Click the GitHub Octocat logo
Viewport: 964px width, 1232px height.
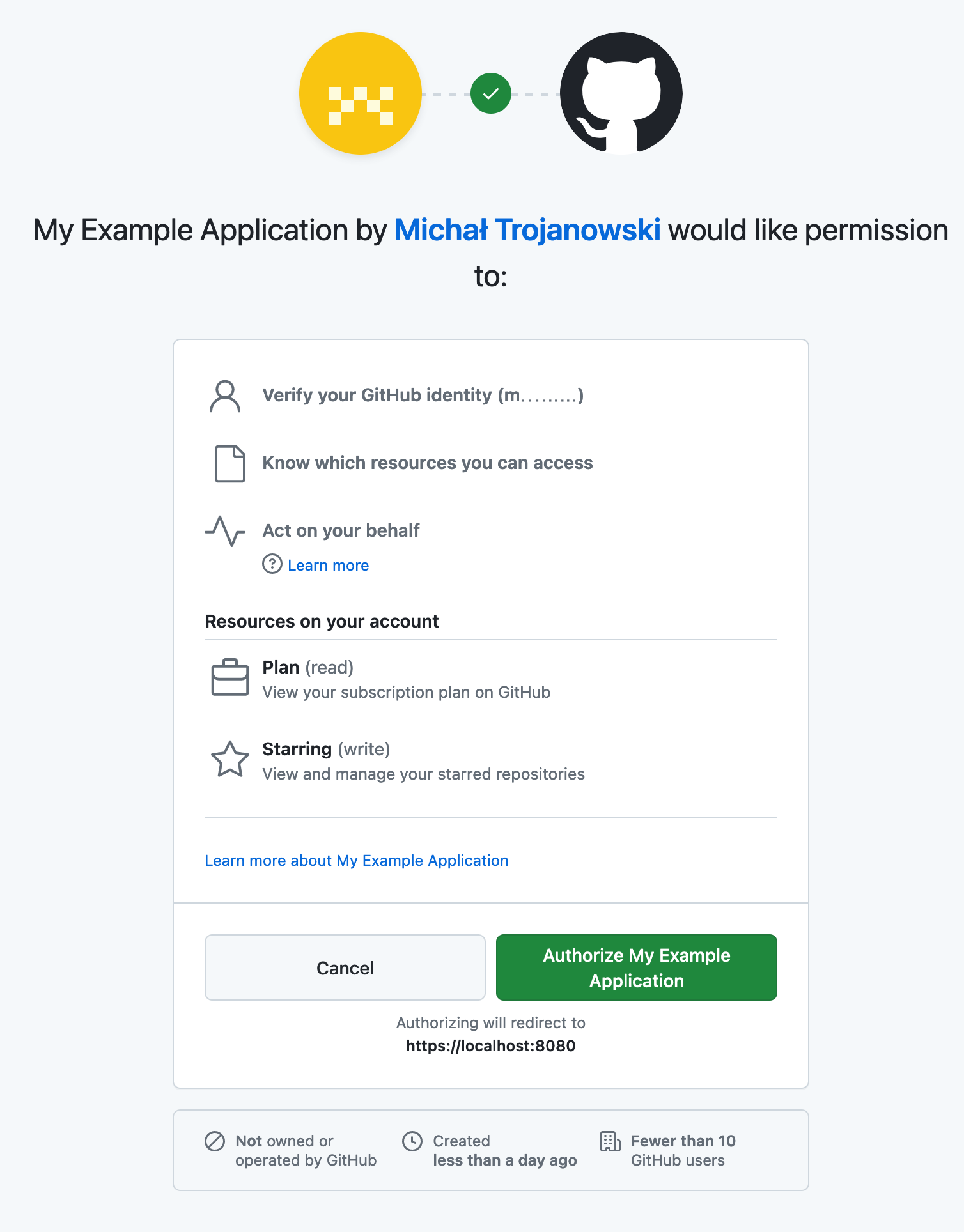(x=621, y=93)
